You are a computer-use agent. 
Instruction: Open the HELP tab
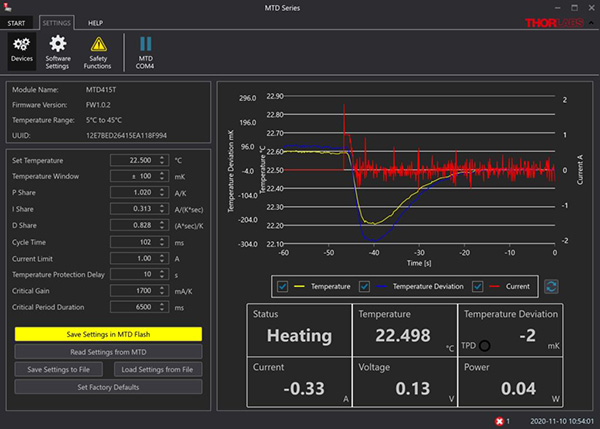[95, 22]
